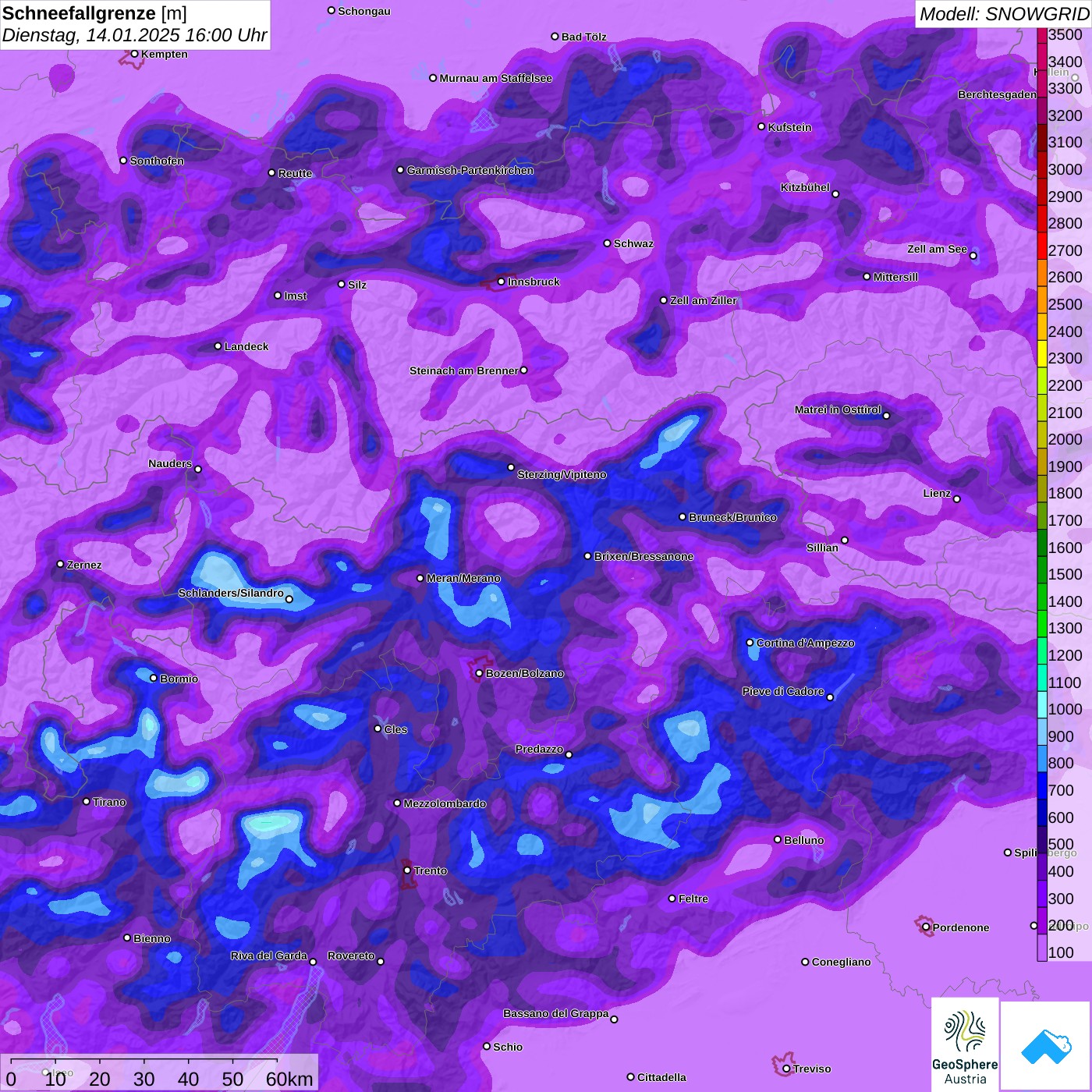Click the Trento city marker dot
The width and height of the screenshot is (1092, 1092).
(407, 870)
